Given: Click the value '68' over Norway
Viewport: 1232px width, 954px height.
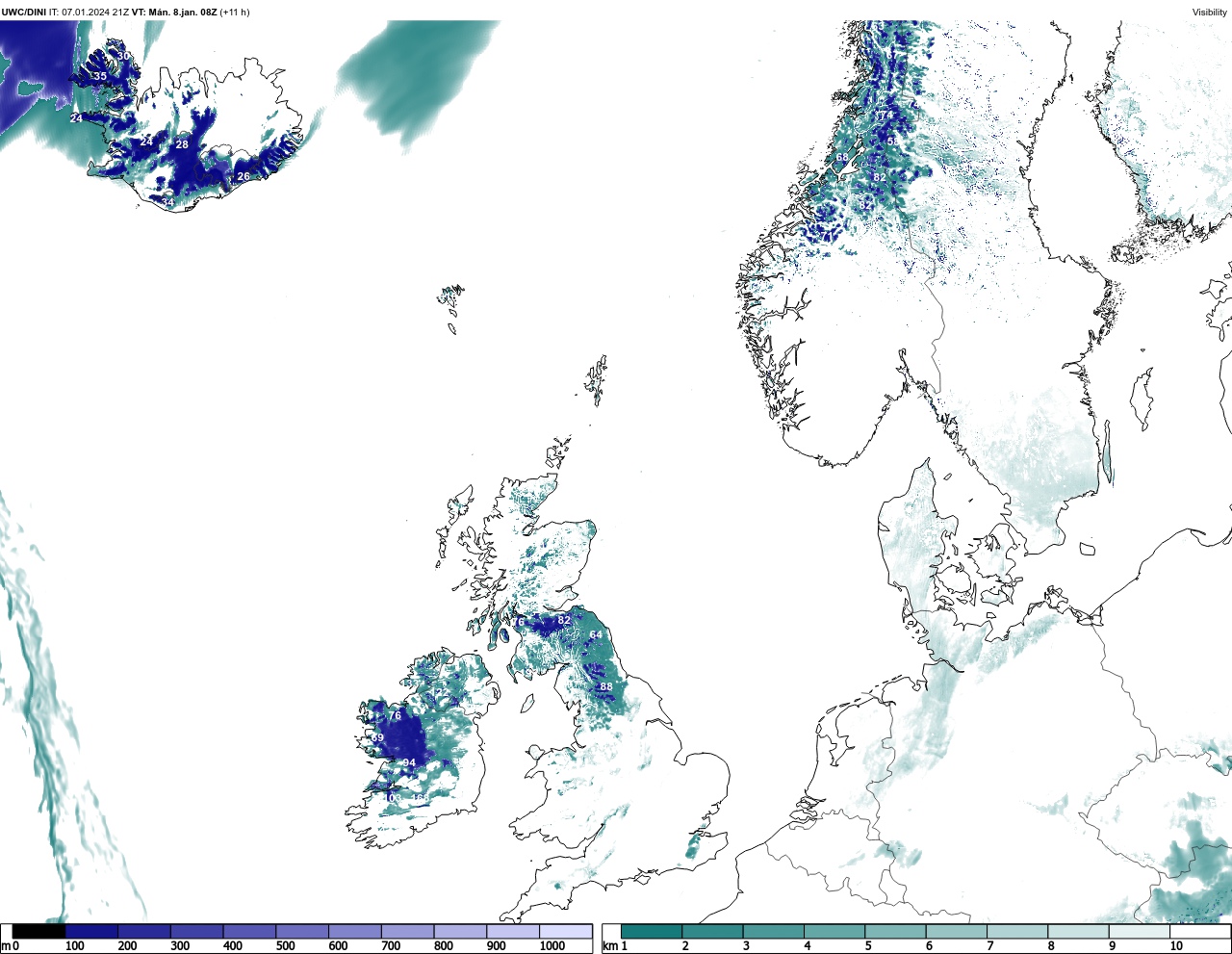Looking at the screenshot, I should tap(842, 157).
